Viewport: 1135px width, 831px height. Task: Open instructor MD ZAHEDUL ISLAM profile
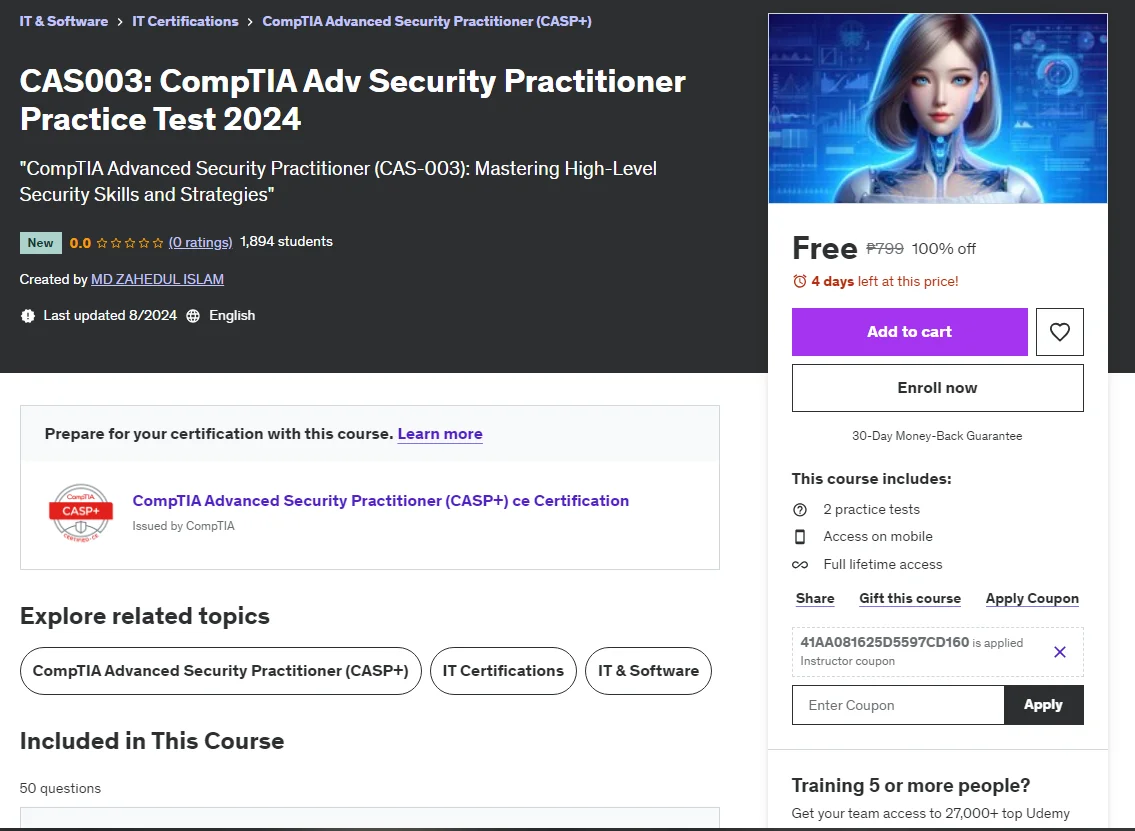coord(157,279)
